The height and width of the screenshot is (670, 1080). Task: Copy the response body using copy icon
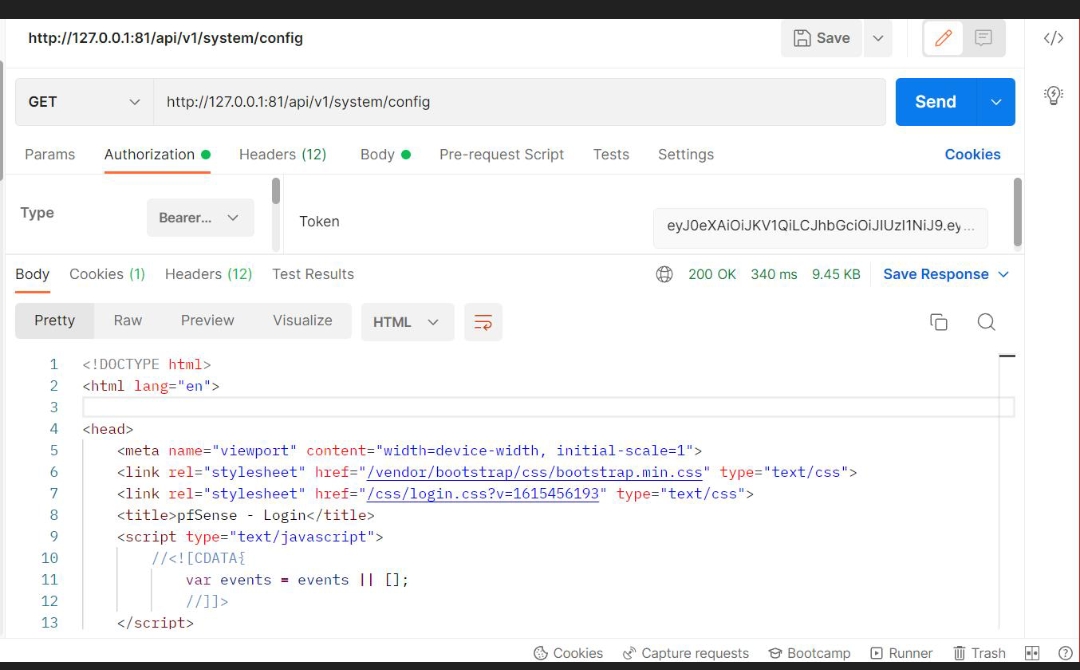pyautogui.click(x=938, y=321)
